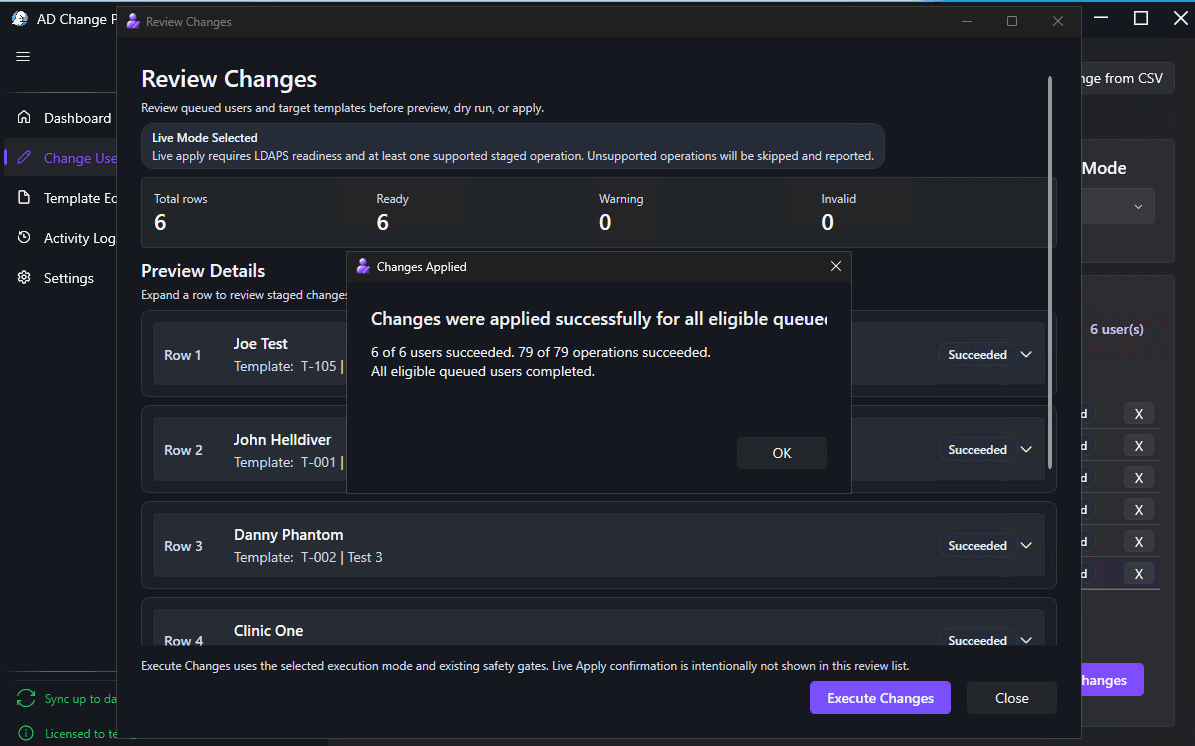Image resolution: width=1195 pixels, height=746 pixels.
Task: Click the scrollbar in Review Changes window
Action: (x=1049, y=272)
